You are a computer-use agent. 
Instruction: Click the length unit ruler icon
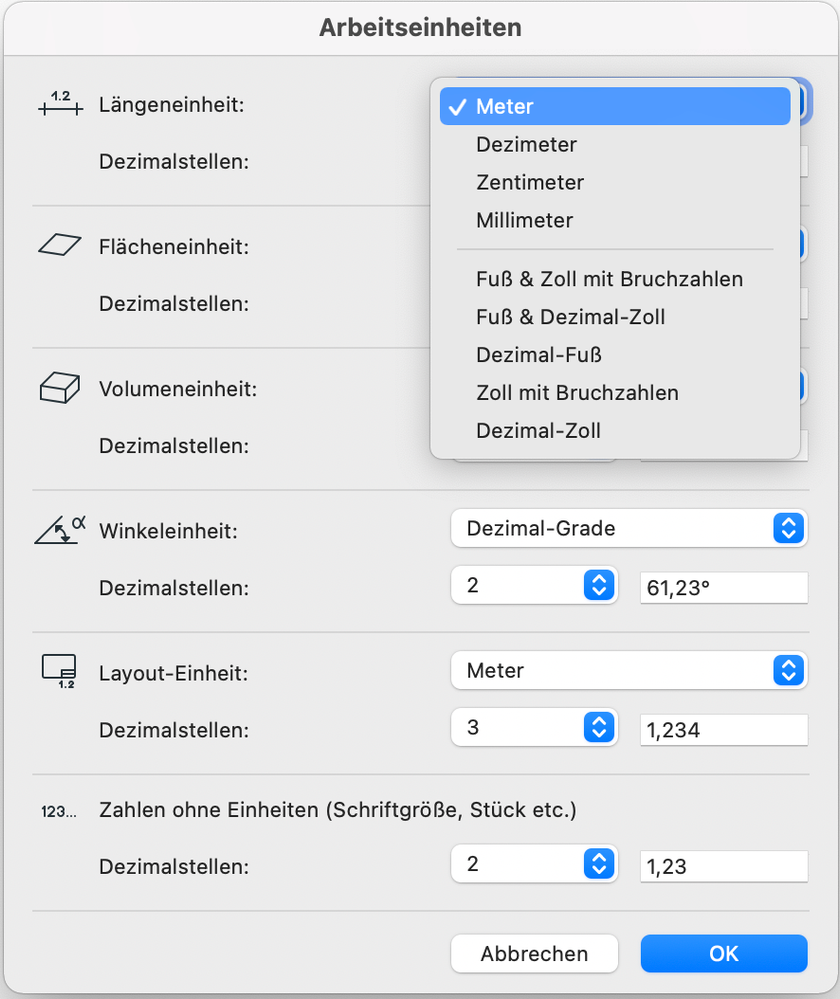pos(59,104)
